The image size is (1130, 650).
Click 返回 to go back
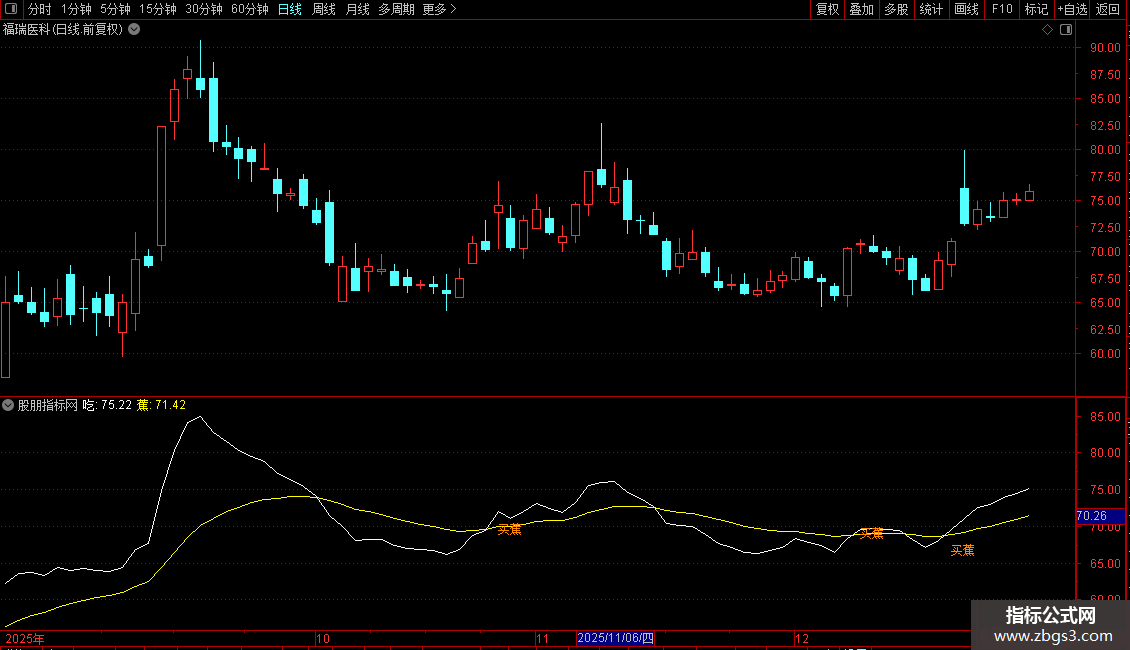click(1108, 9)
